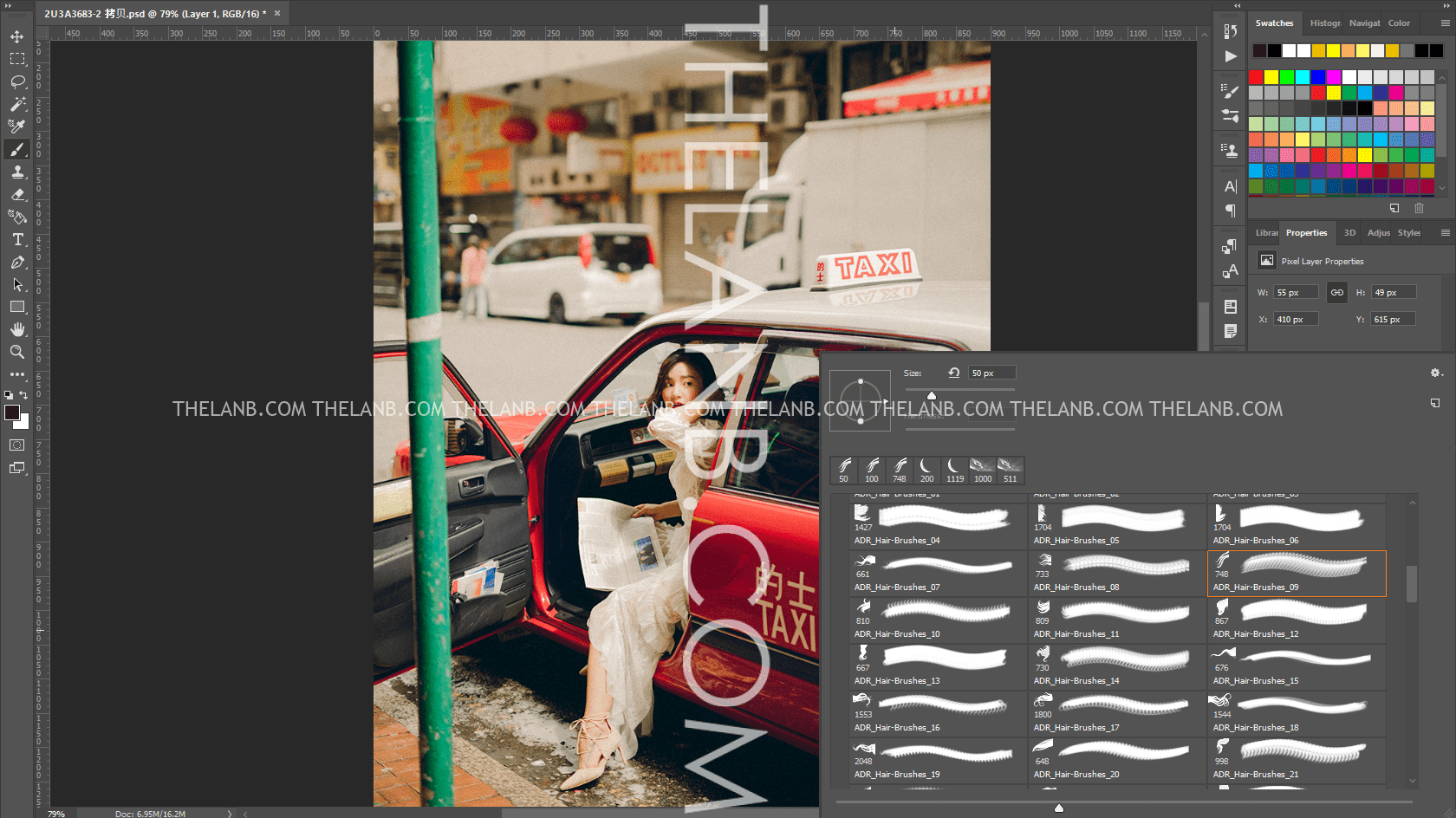Swap foreground and background colors
This screenshot has width=1456, height=818.
click(x=23, y=395)
